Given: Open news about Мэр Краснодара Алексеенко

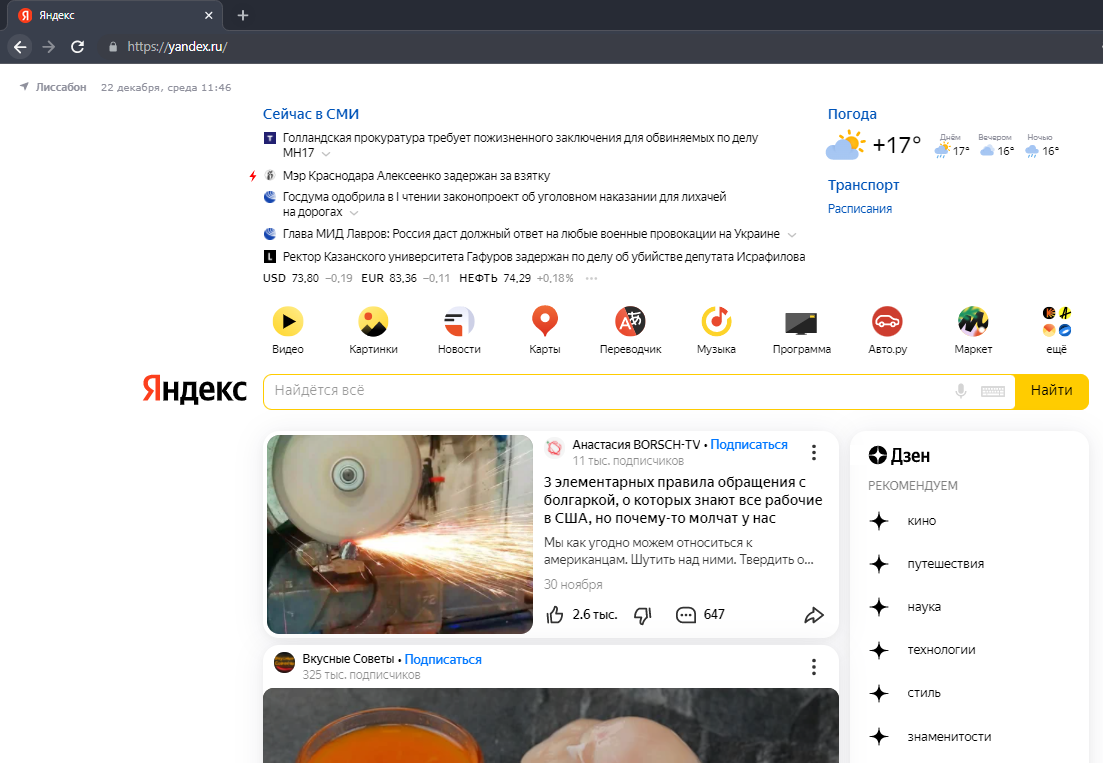Looking at the screenshot, I should pyautogui.click(x=416, y=176).
